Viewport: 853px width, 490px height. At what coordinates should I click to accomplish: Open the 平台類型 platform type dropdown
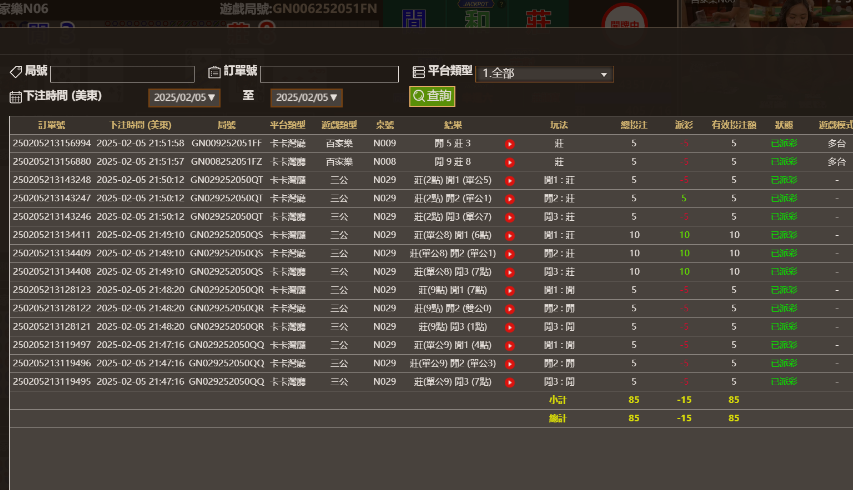click(x=546, y=74)
